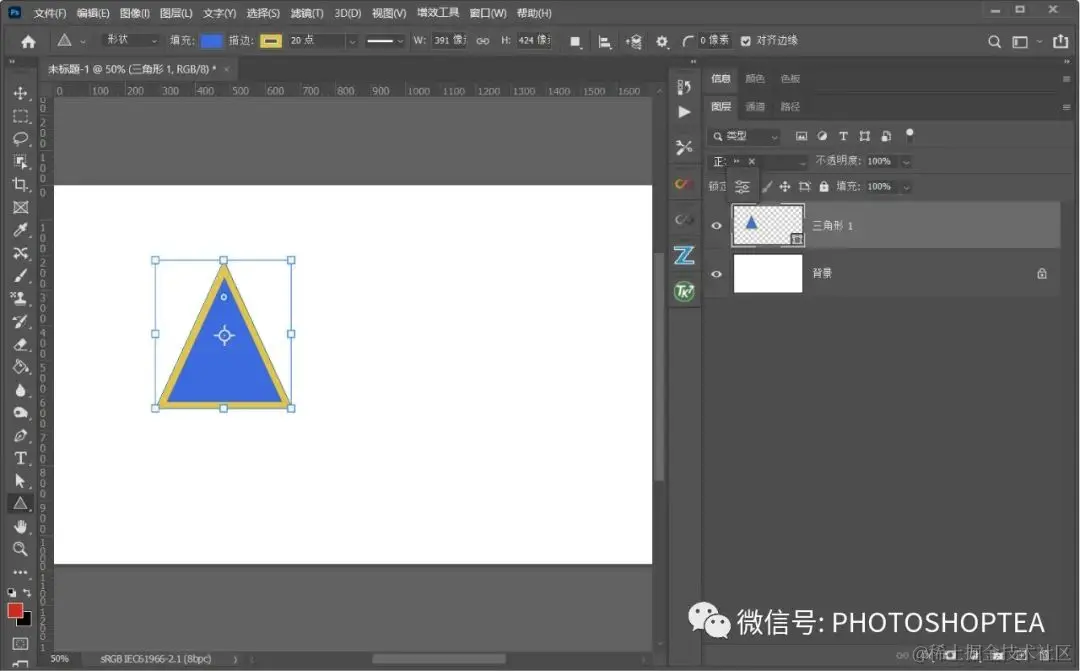The width and height of the screenshot is (1080, 671).
Task: Open the stroke line style dropdown
Action: point(385,41)
